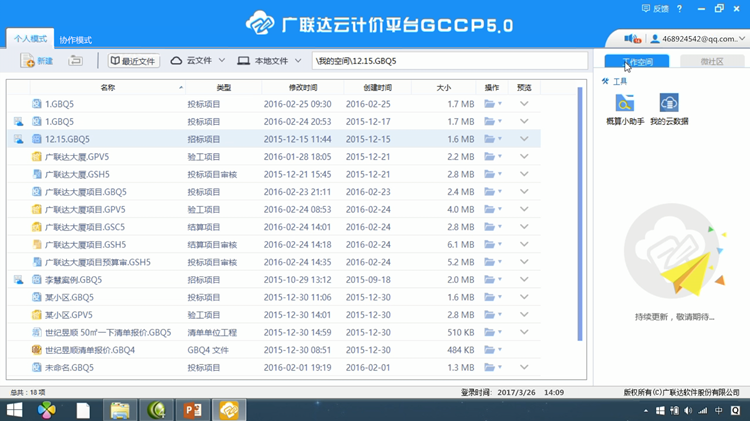This screenshot has width=750, height=421.
Task: Click the volume icon in system tray
Action: [x=688, y=410]
